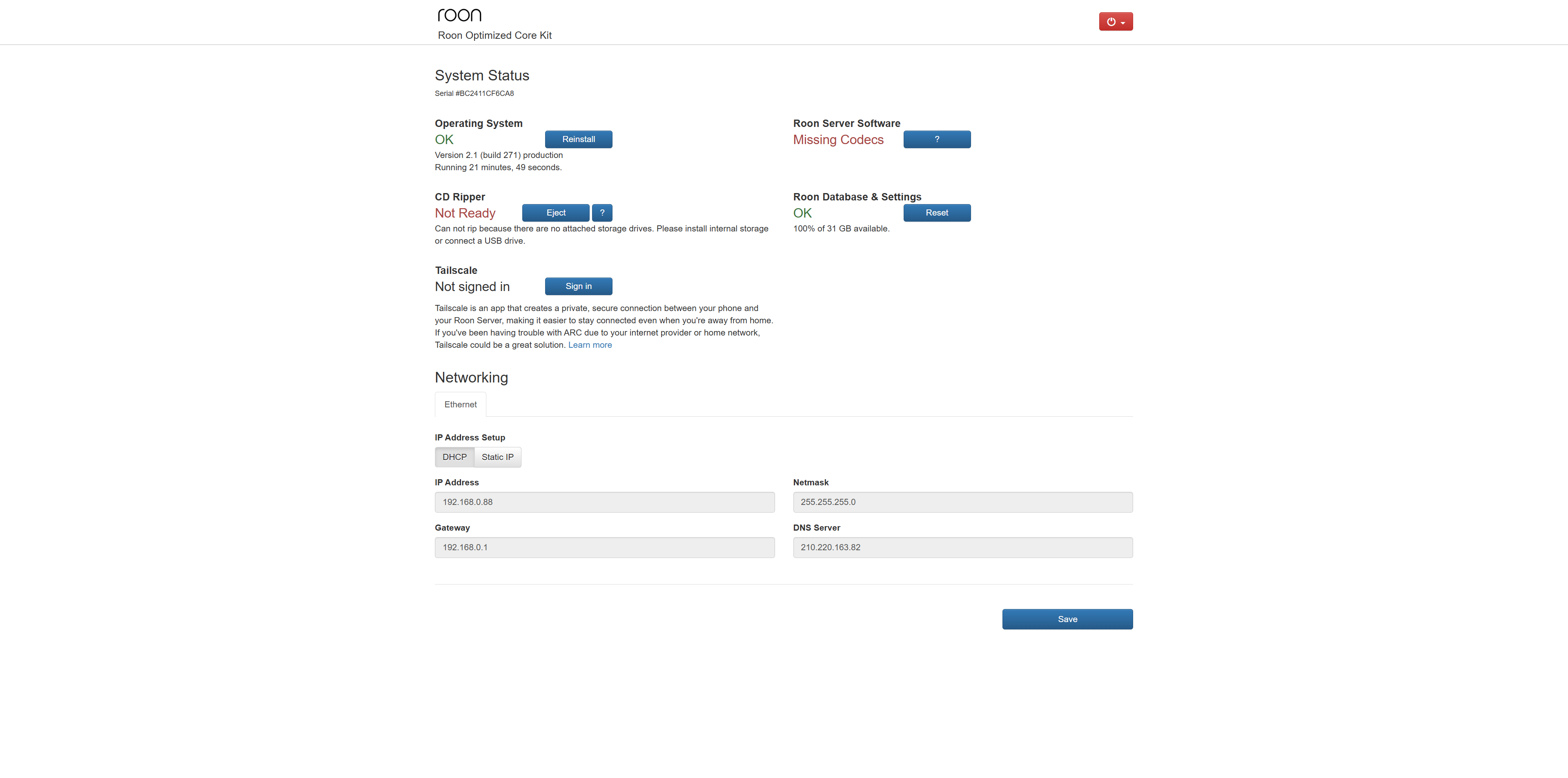Click the Netmask field 255.255.255.0

click(962, 502)
